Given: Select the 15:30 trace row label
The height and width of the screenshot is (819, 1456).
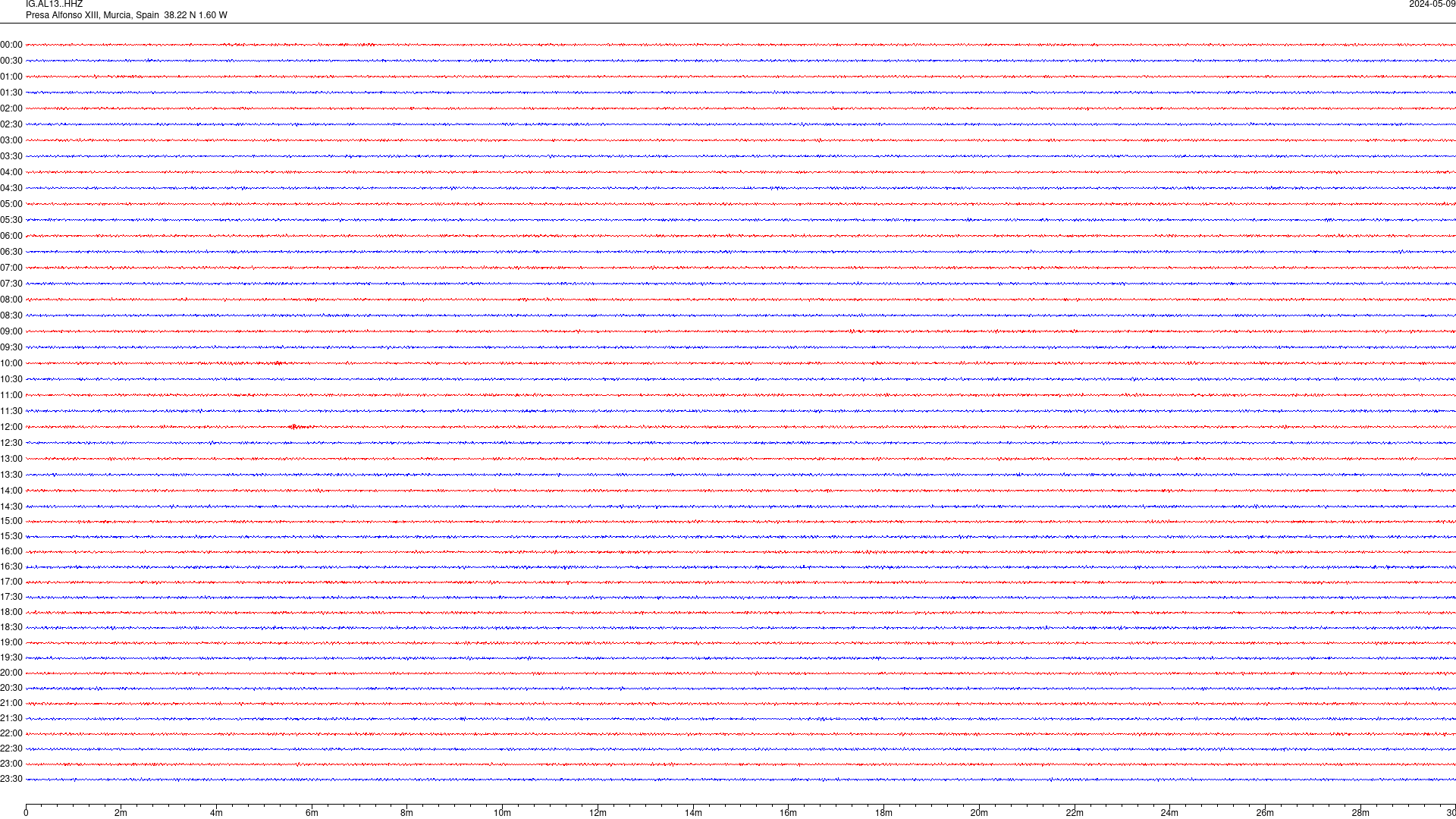Looking at the screenshot, I should (11, 536).
